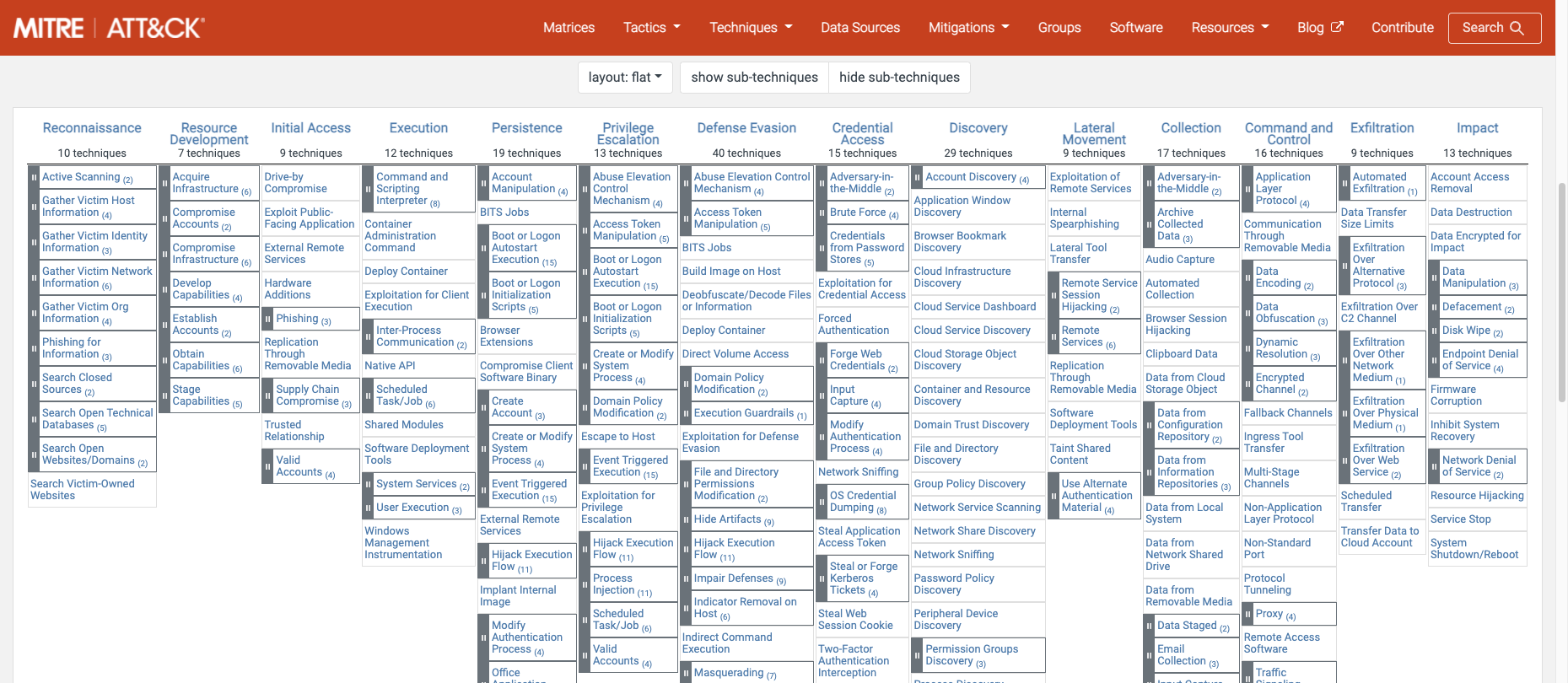Open the Resources dropdown menu
The height and width of the screenshot is (683, 1568).
[1230, 28]
